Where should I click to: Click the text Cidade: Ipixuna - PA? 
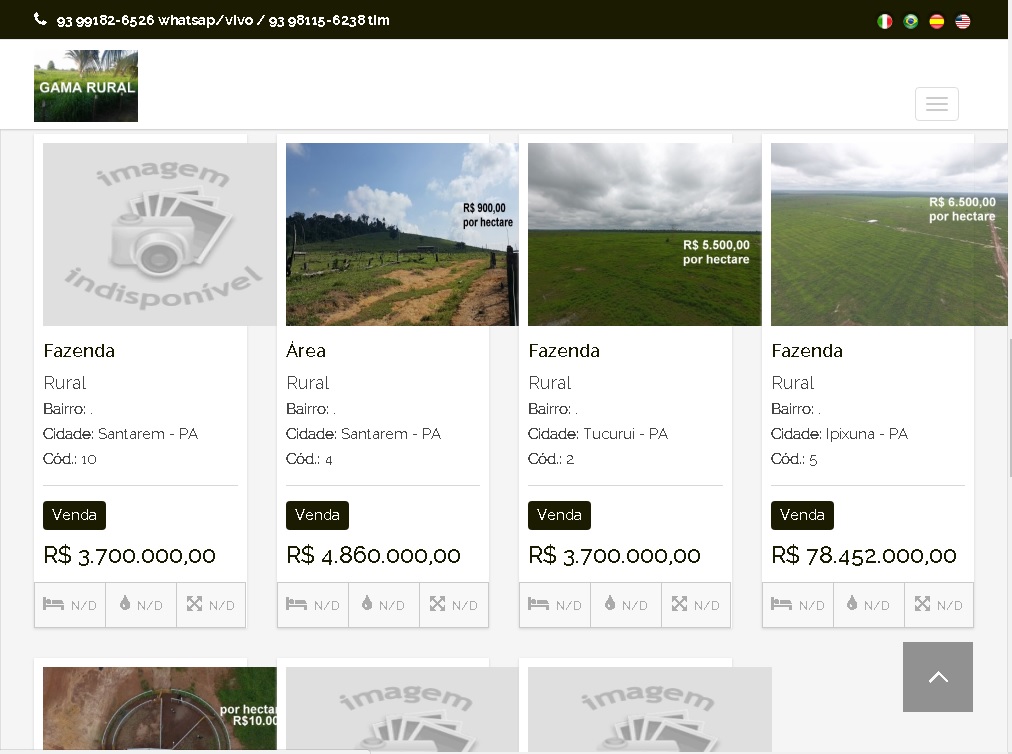tap(839, 434)
